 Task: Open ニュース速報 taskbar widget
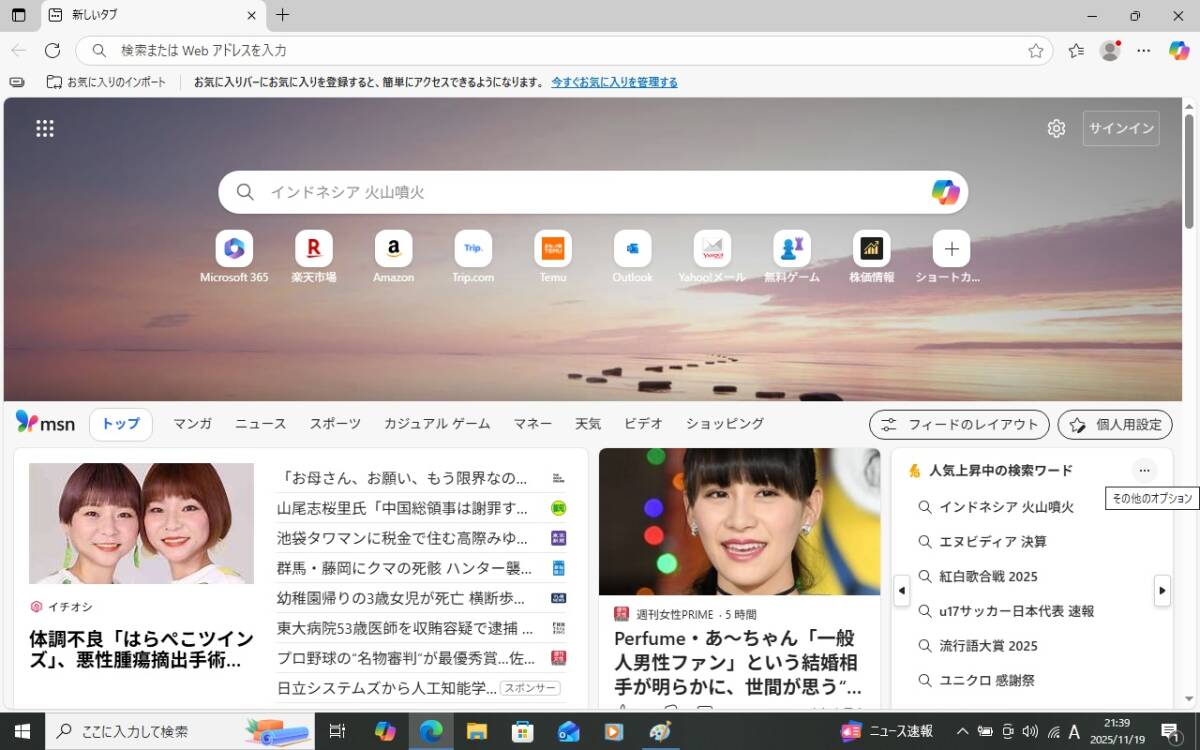coord(887,731)
